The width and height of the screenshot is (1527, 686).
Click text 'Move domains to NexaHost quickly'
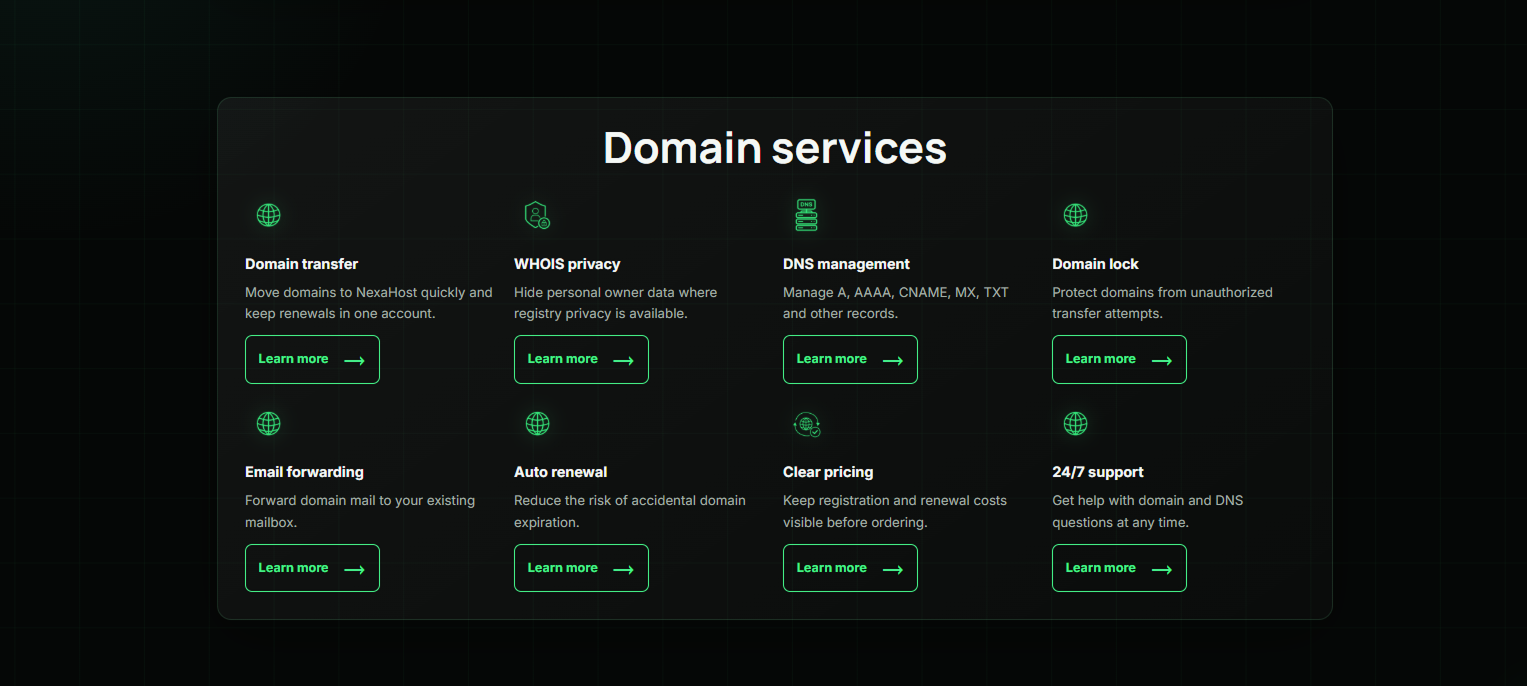pos(356,293)
